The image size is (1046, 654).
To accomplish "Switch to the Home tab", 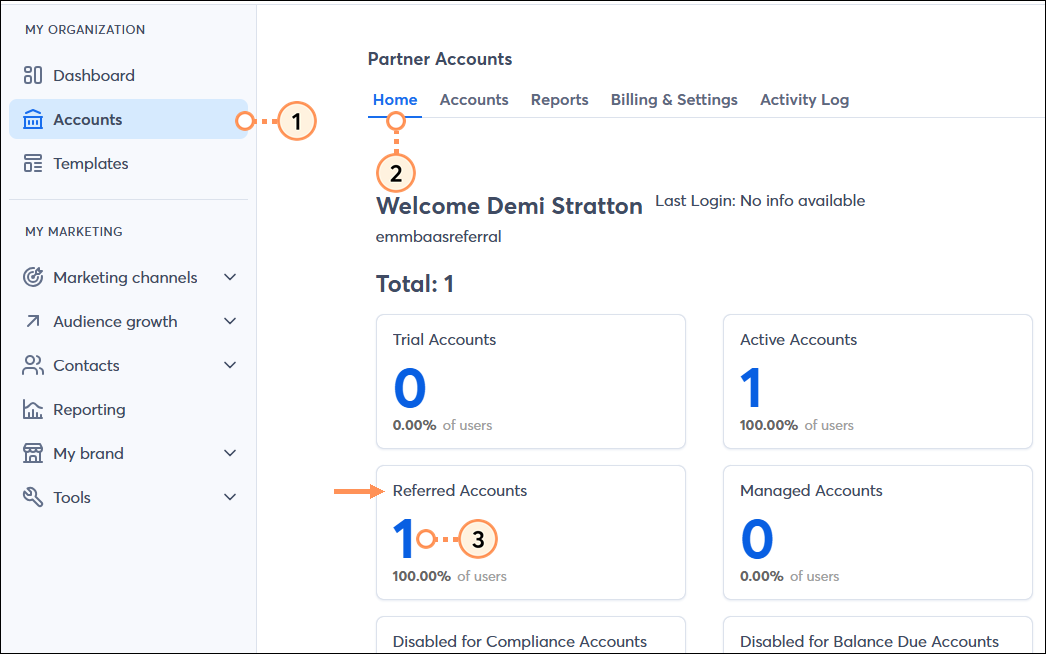I will tap(395, 100).
